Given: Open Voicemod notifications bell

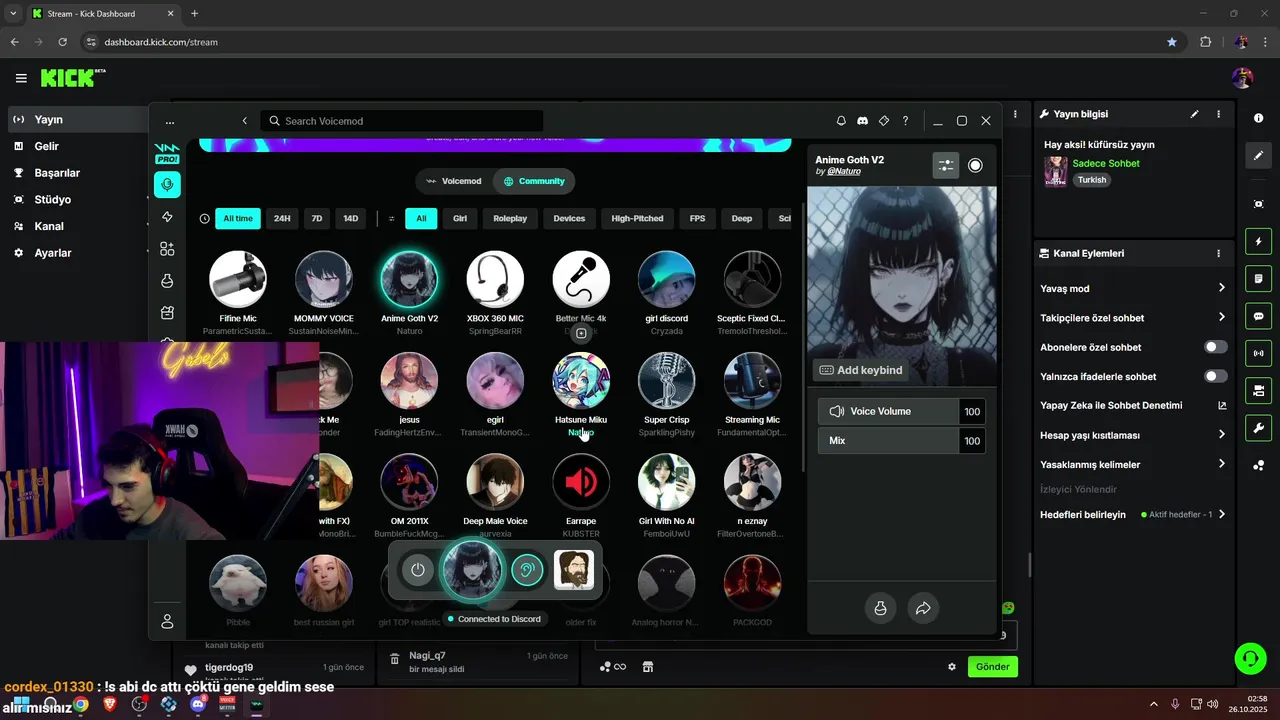Looking at the screenshot, I should (841, 121).
